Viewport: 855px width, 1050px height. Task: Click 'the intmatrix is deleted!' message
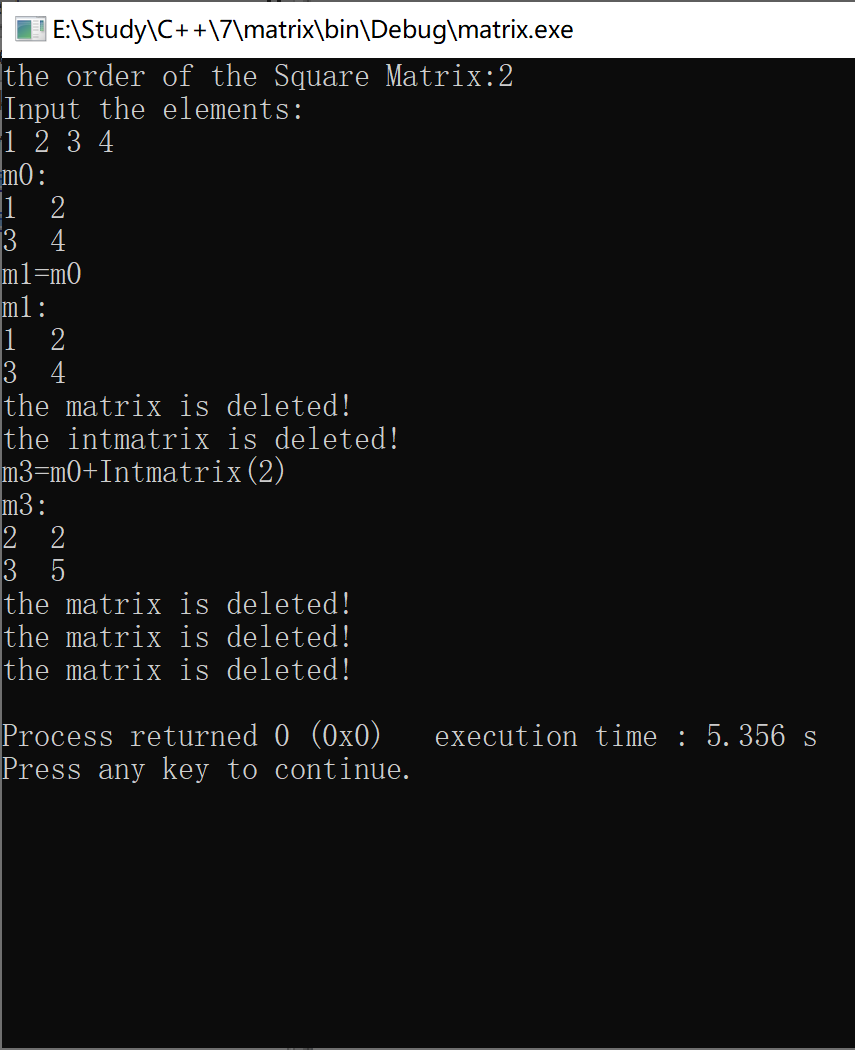tap(201, 439)
